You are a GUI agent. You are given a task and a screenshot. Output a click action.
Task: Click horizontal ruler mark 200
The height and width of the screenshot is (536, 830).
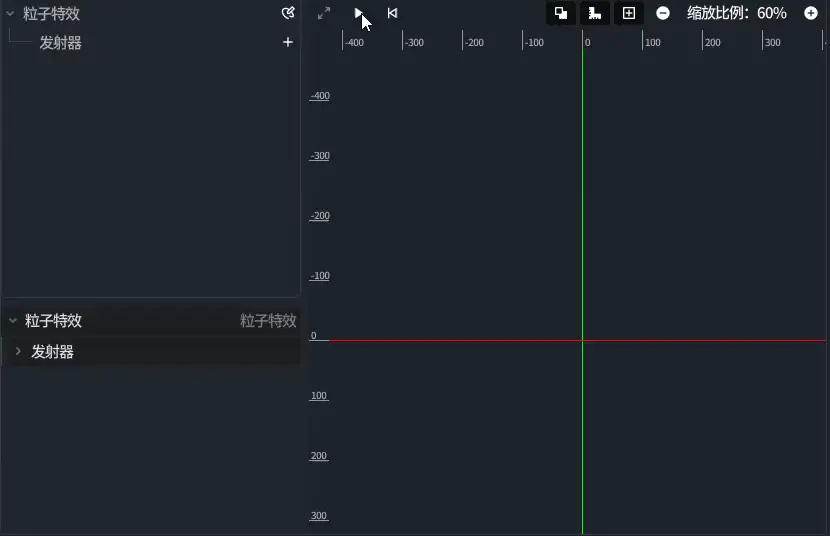point(712,42)
